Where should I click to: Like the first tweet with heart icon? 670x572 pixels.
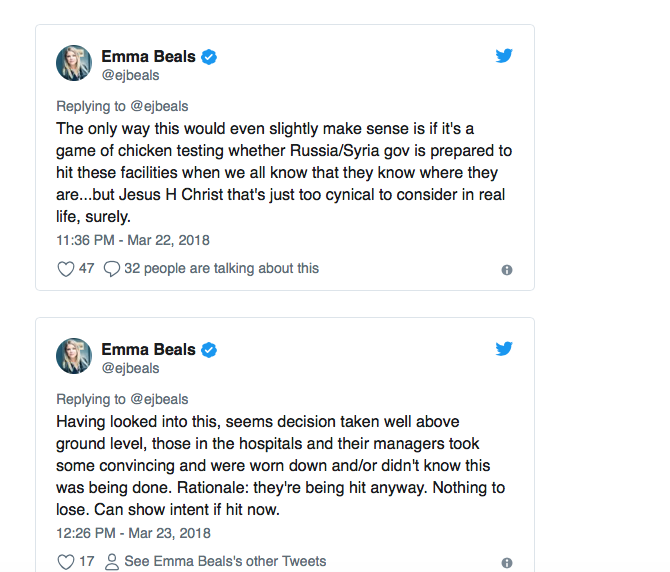67,269
